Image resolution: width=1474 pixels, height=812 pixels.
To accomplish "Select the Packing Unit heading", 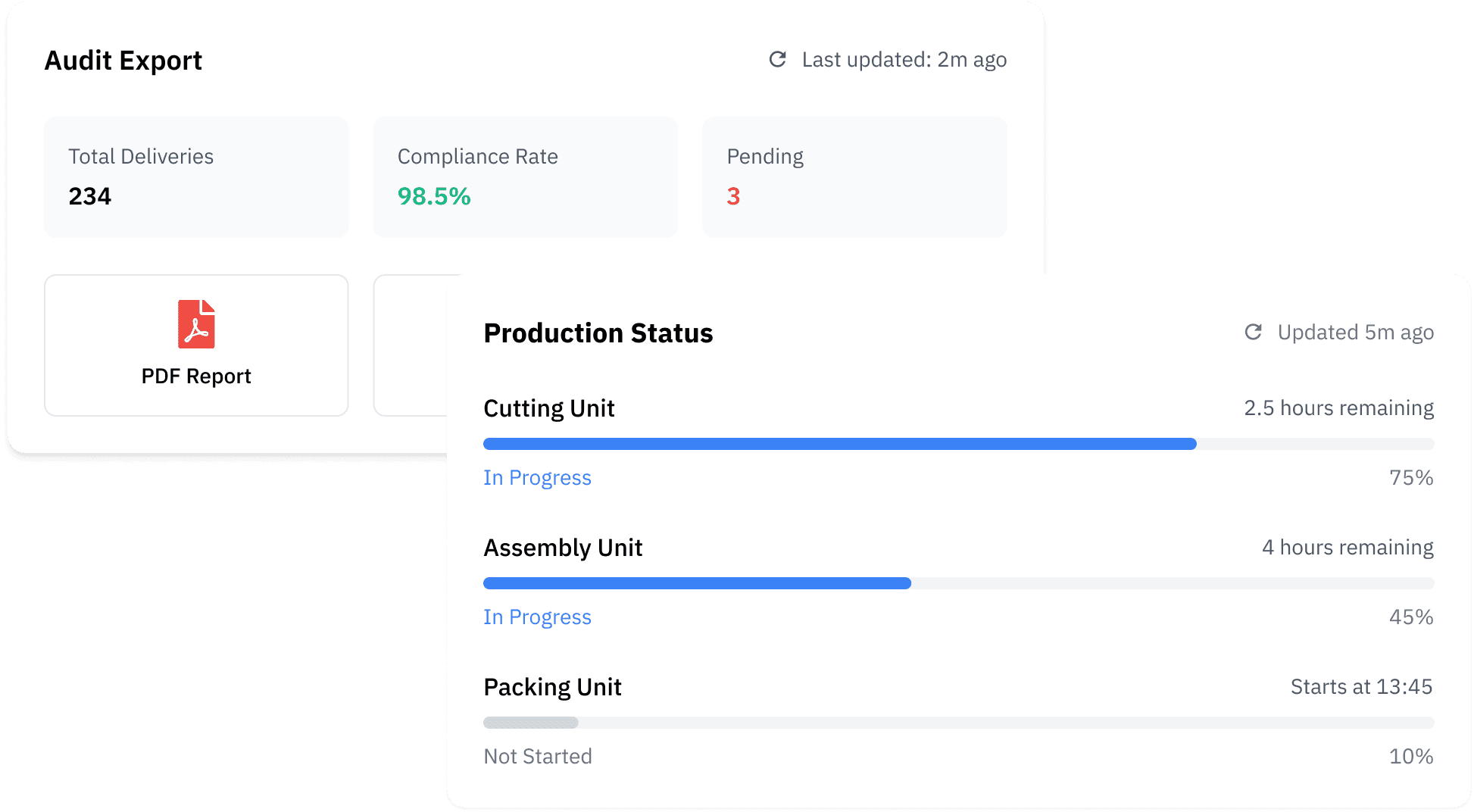I will point(552,687).
